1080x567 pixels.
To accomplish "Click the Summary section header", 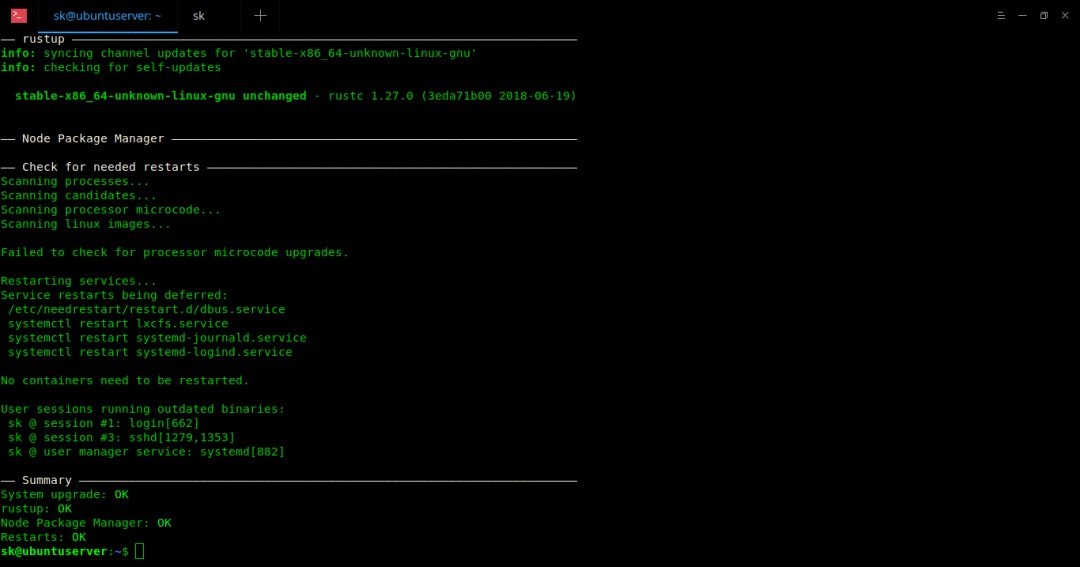I will point(47,480).
